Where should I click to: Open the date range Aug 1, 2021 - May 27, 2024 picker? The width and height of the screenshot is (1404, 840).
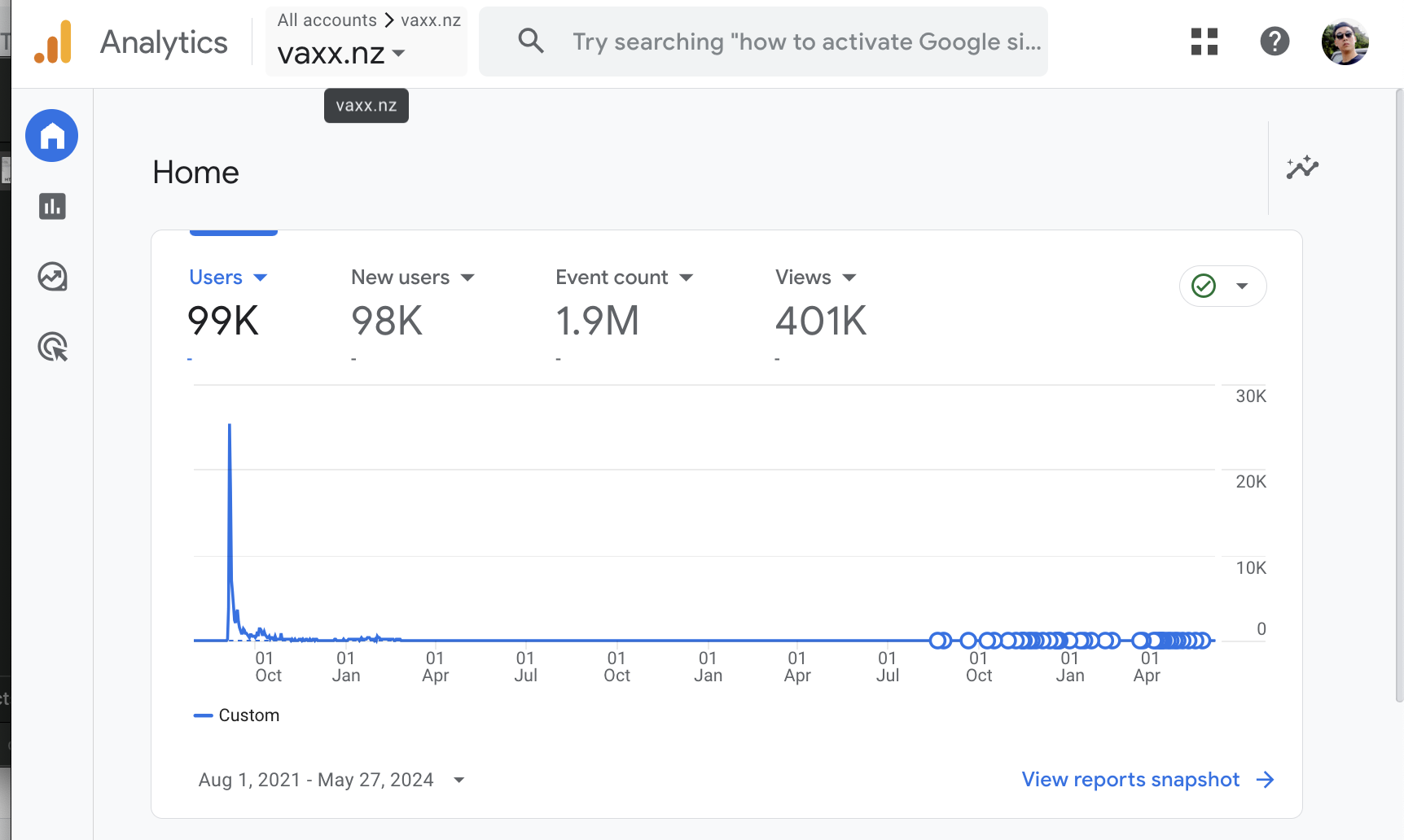(x=331, y=780)
